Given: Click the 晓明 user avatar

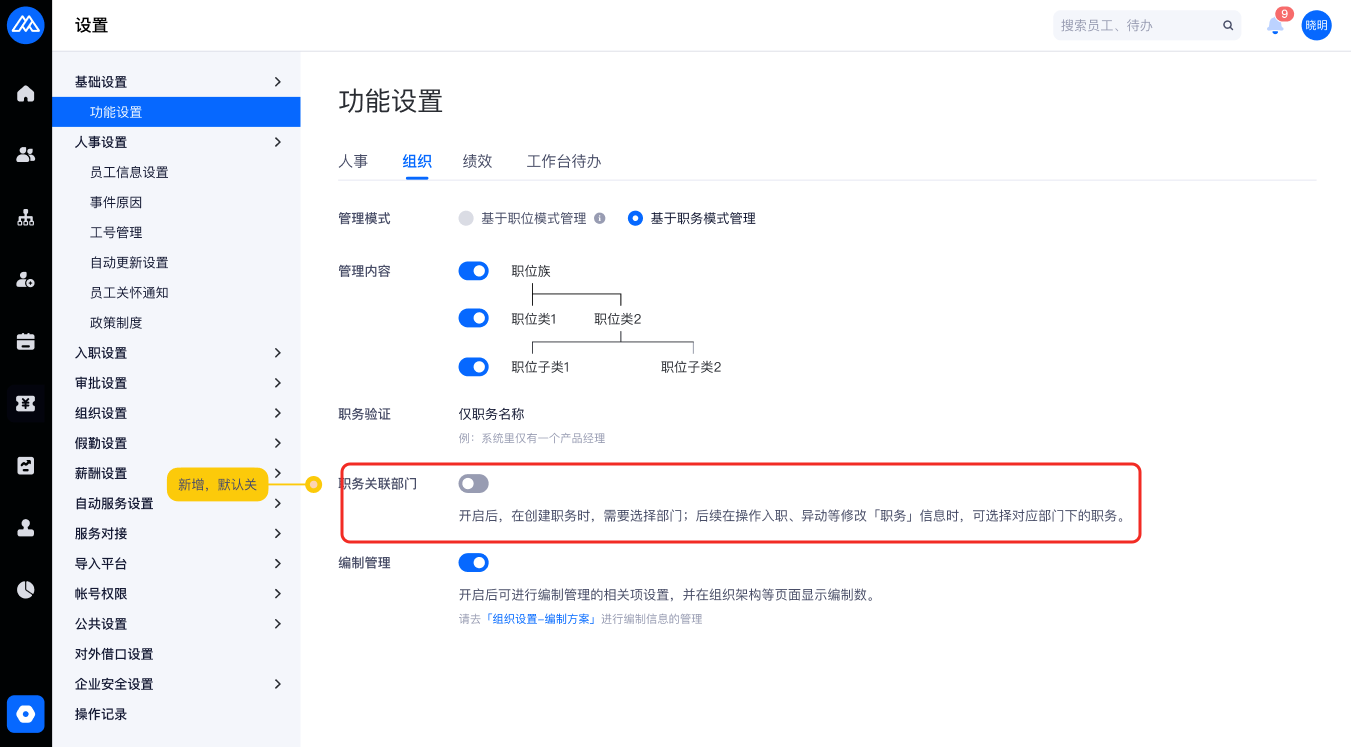Looking at the screenshot, I should tap(1316, 26).
